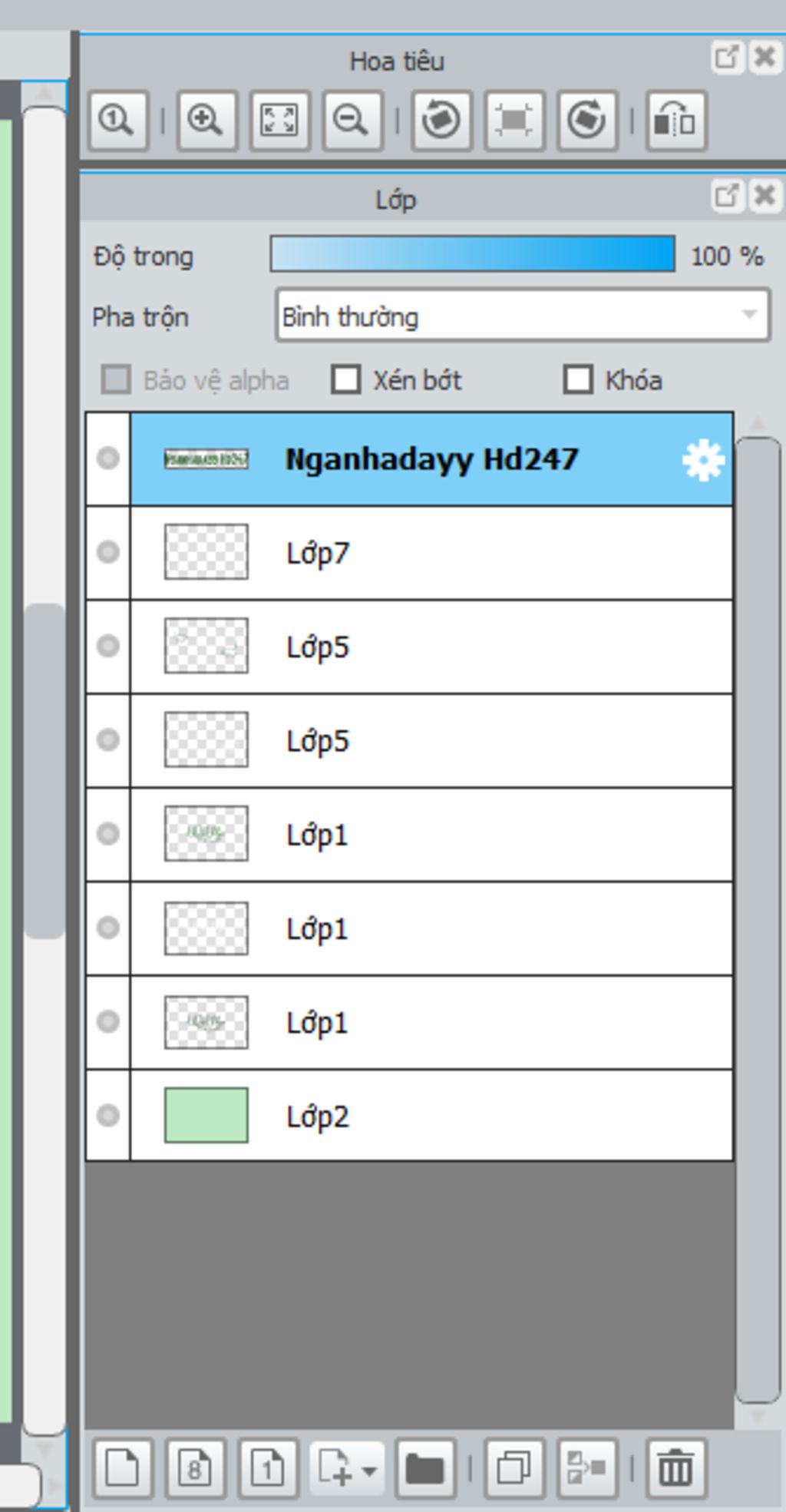The height and width of the screenshot is (1512, 786).
Task: Click the green Lớp2 layer thumbnail
Action: tap(206, 1114)
